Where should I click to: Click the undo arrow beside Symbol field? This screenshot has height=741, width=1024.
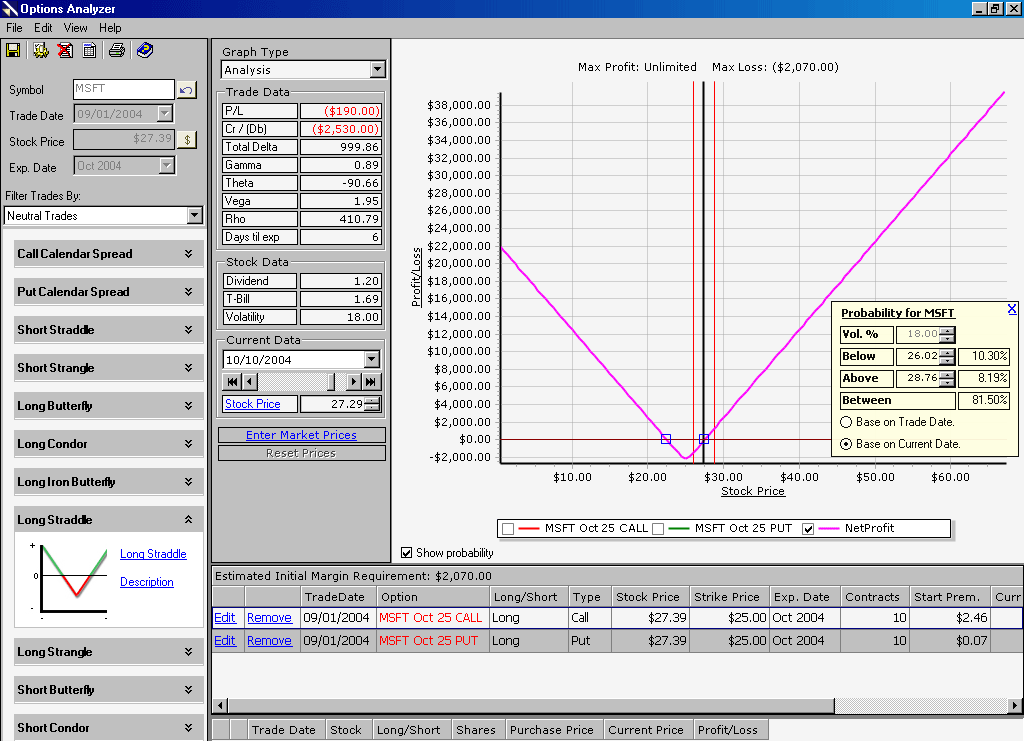coord(187,90)
